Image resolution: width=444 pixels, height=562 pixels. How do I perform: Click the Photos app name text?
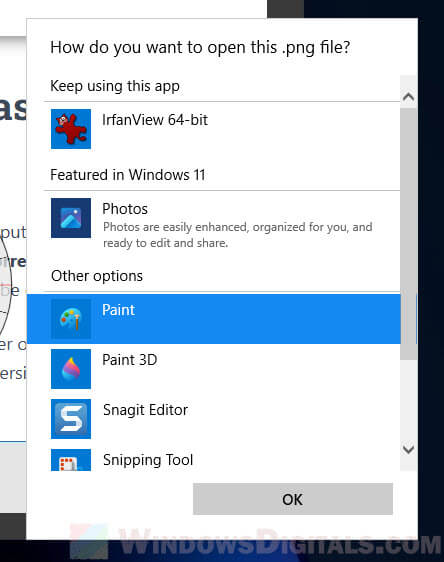click(125, 209)
